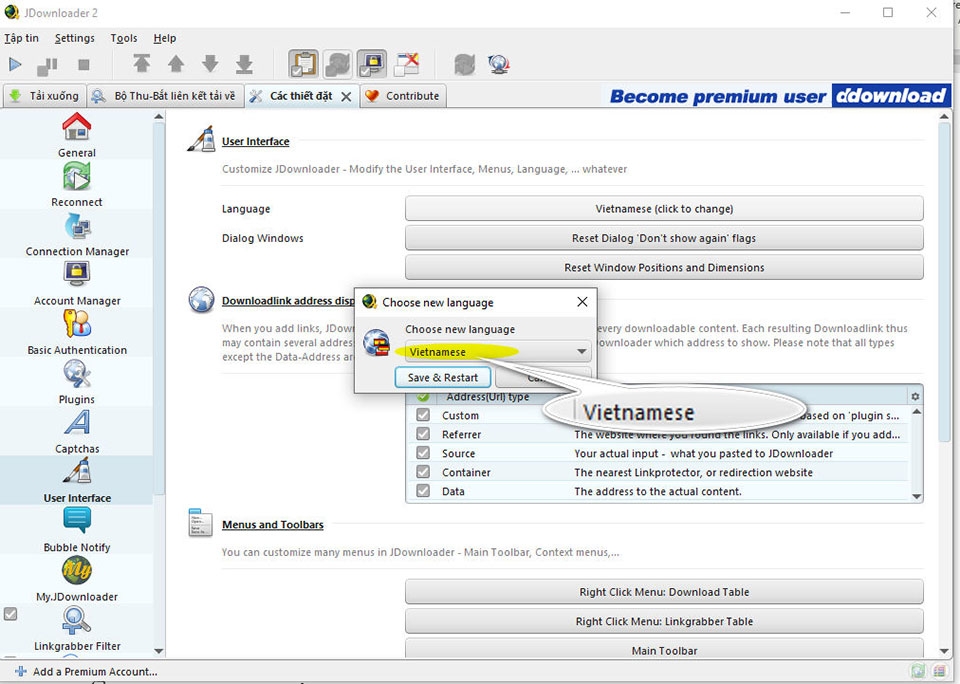Click Vietnamese (click to change) button

click(664, 209)
